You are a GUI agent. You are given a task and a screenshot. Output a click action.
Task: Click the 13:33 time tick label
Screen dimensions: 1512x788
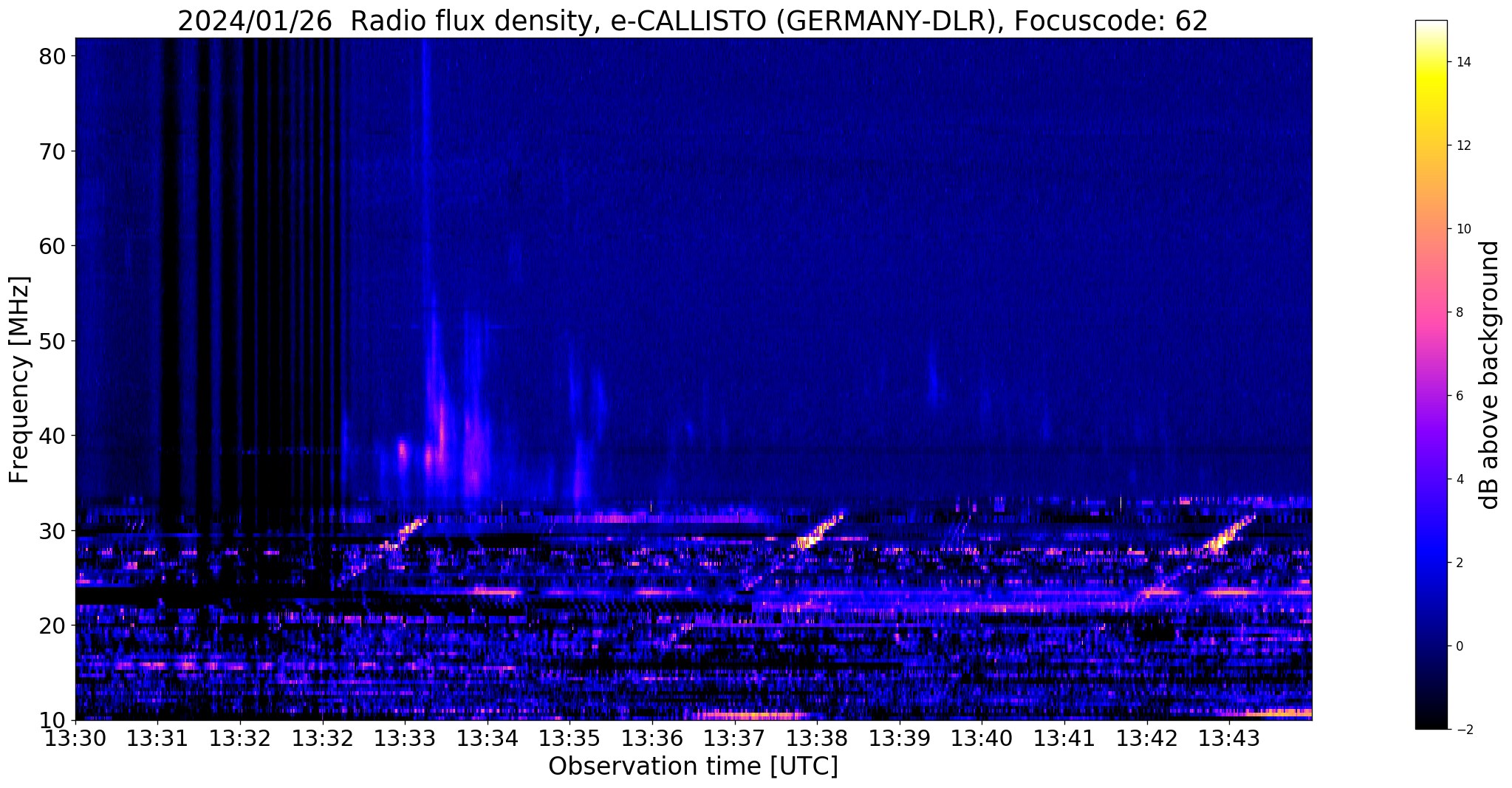click(405, 739)
